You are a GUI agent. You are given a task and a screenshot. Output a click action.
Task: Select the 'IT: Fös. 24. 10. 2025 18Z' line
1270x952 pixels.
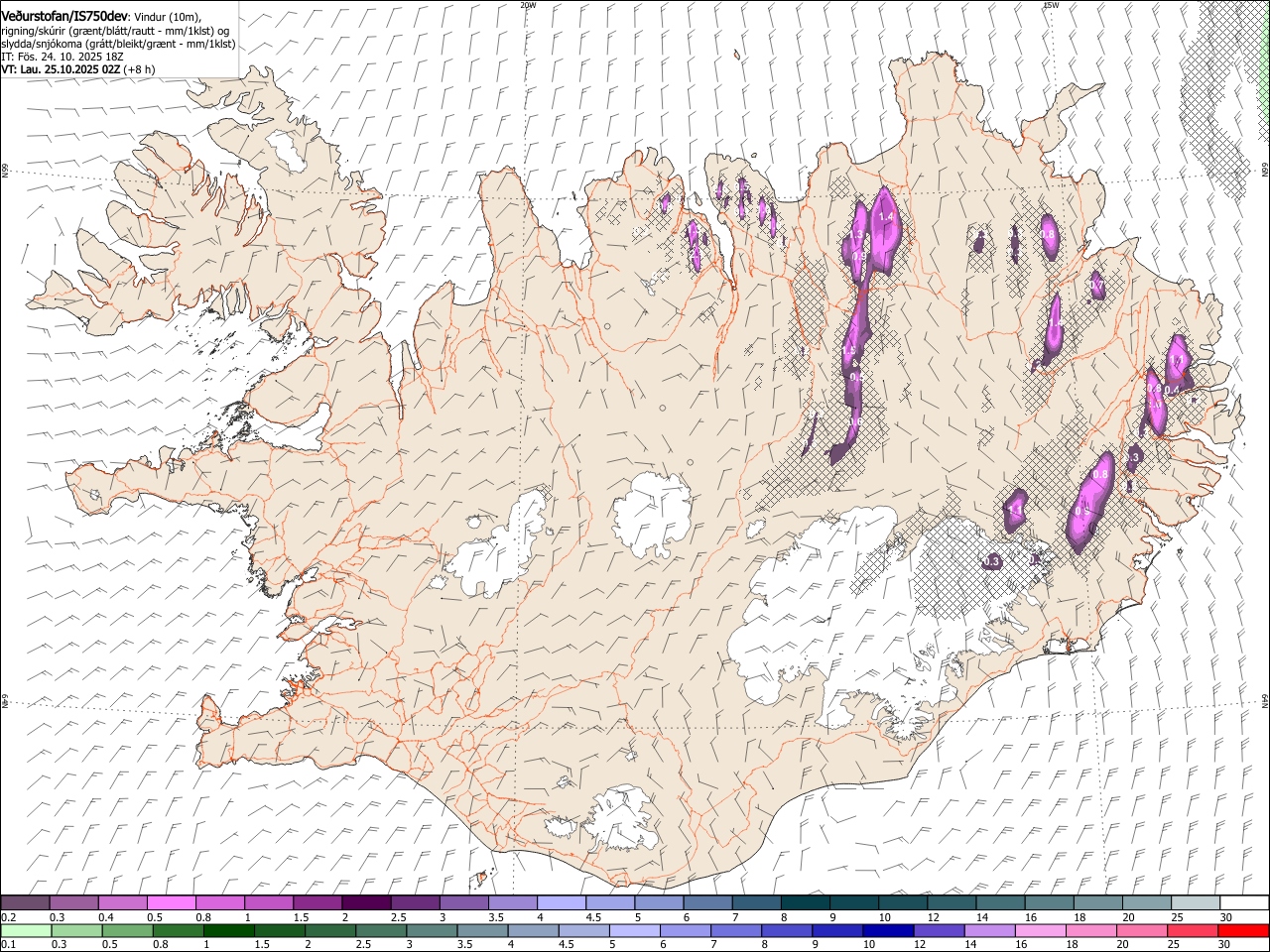click(63, 57)
